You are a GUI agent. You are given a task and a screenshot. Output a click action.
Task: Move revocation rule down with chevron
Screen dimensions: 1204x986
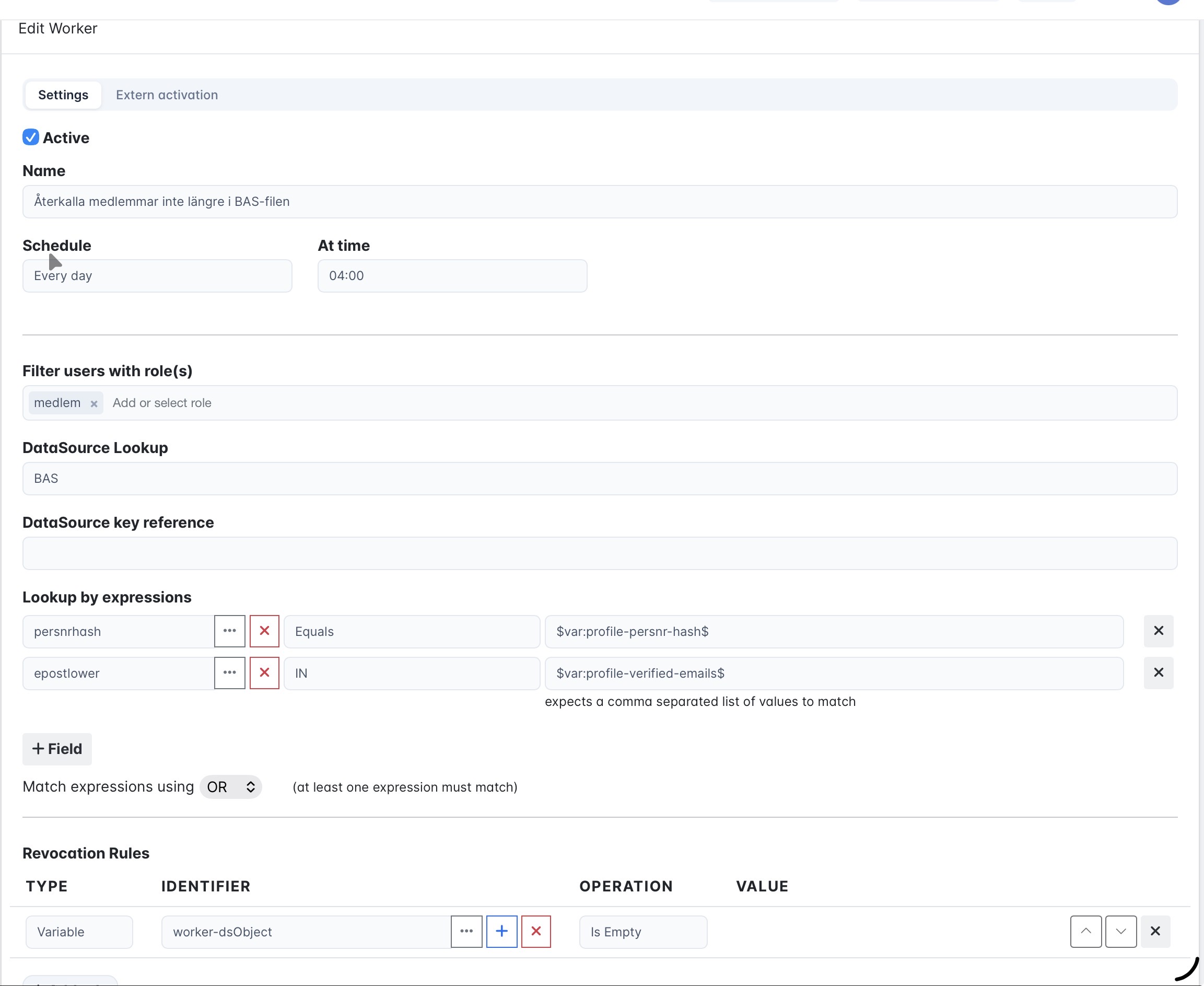pos(1120,932)
